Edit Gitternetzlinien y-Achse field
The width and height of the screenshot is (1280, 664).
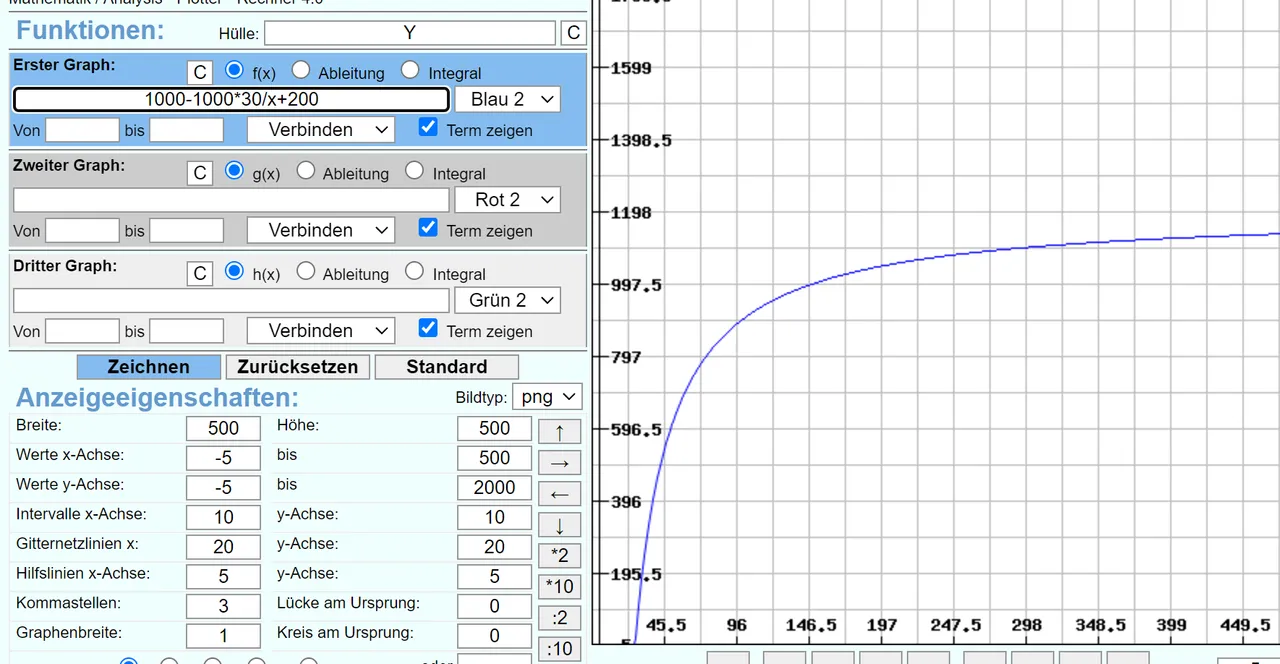click(495, 547)
